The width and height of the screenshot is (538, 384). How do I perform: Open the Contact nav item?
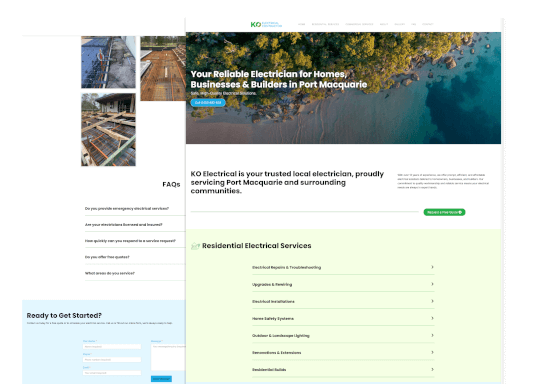pyautogui.click(x=428, y=24)
